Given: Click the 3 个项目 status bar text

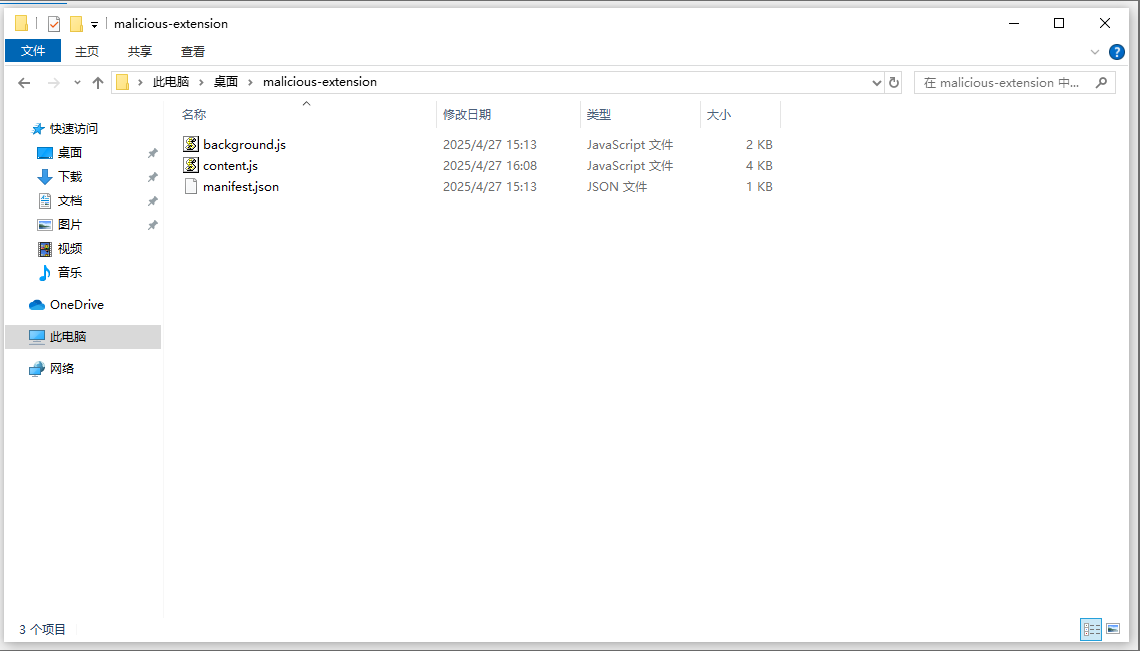Looking at the screenshot, I should pyautogui.click(x=42, y=630).
